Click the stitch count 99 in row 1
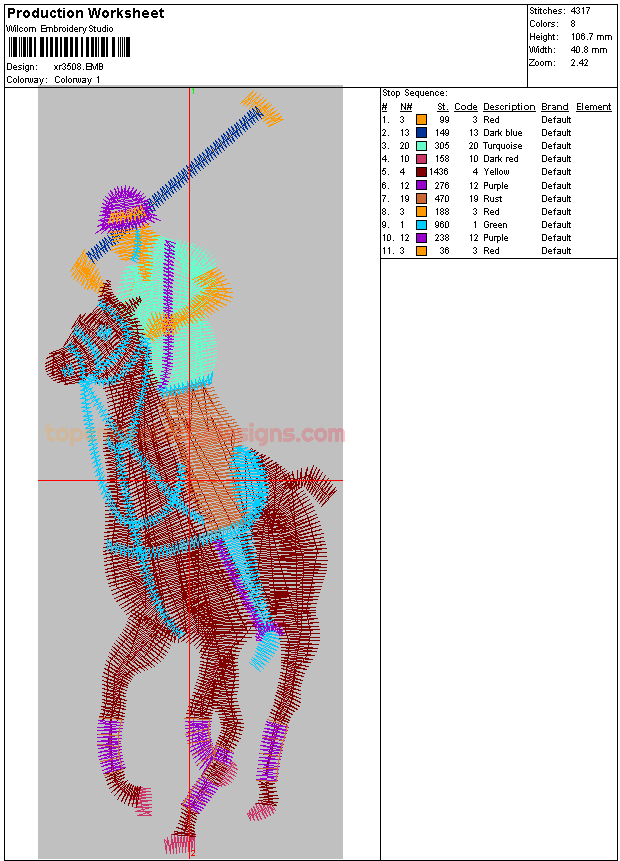The width and height of the screenshot is (620, 861). (444, 120)
